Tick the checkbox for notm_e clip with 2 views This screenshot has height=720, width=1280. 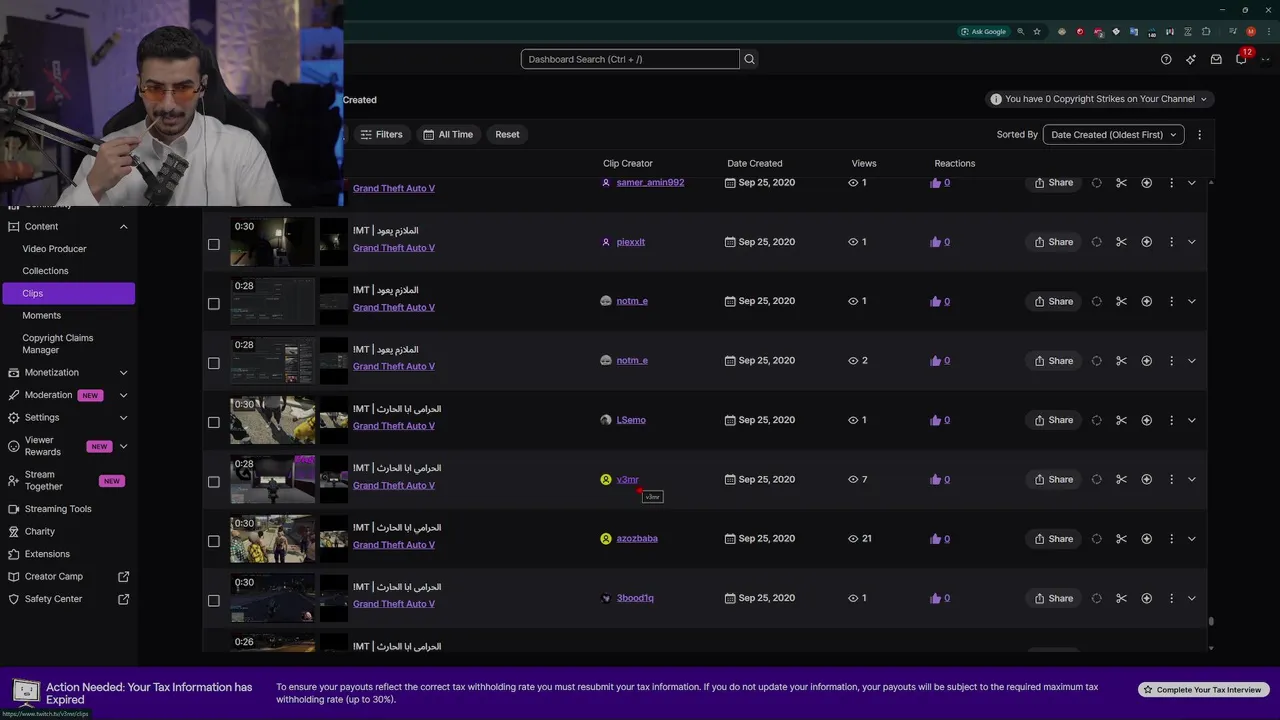213,363
